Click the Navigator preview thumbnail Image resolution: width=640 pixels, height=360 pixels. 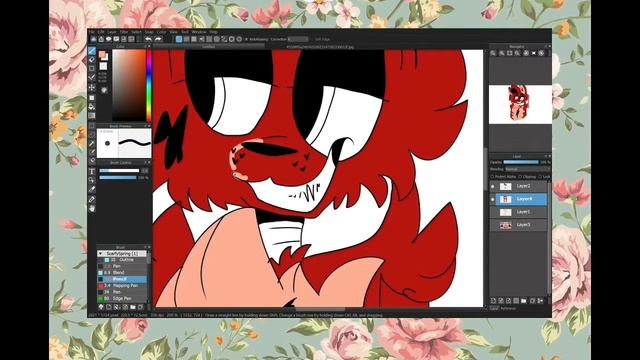pyautogui.click(x=520, y=104)
